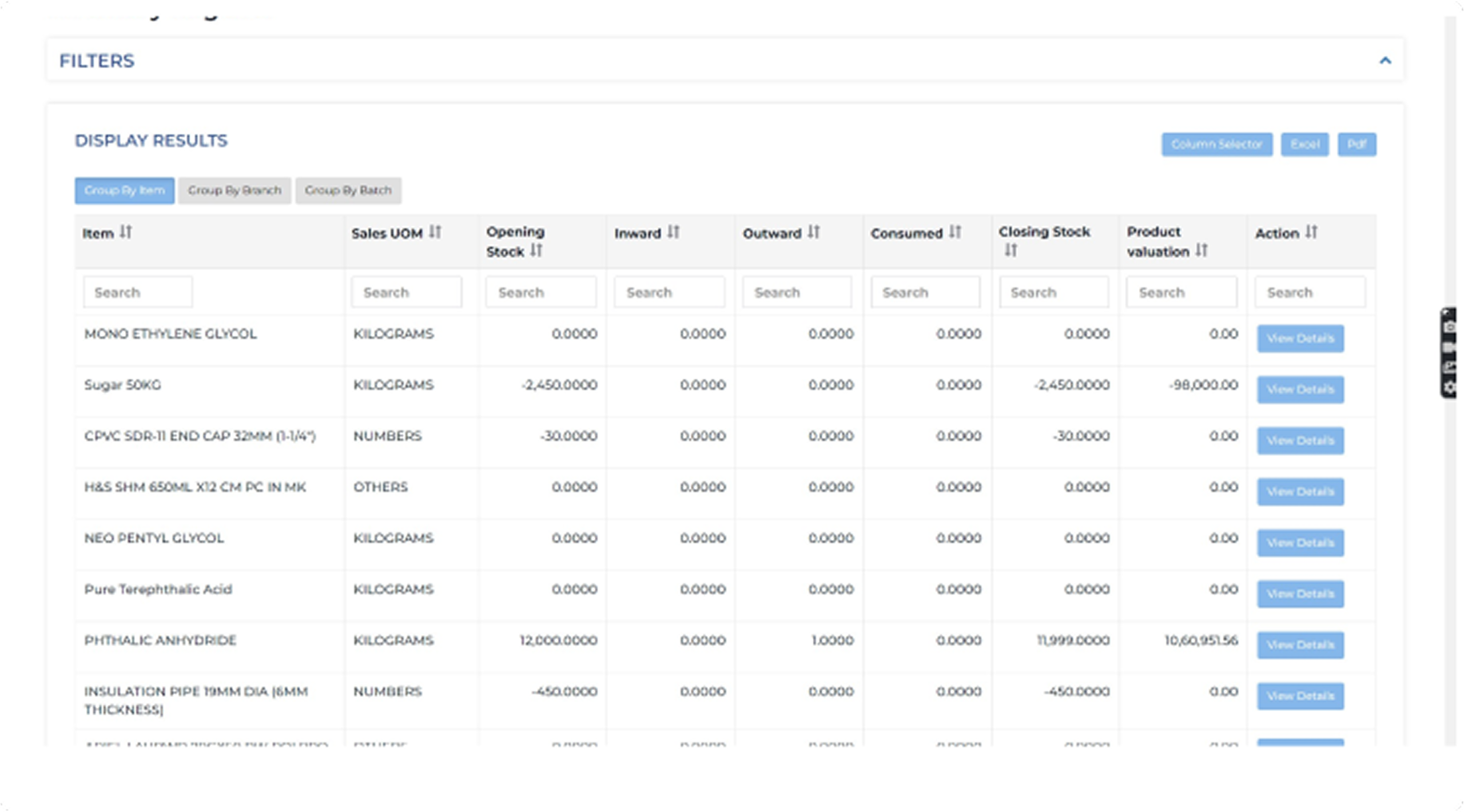Image resolution: width=1464 pixels, height=812 pixels.
Task: Click the Item search field
Action: tap(138, 293)
